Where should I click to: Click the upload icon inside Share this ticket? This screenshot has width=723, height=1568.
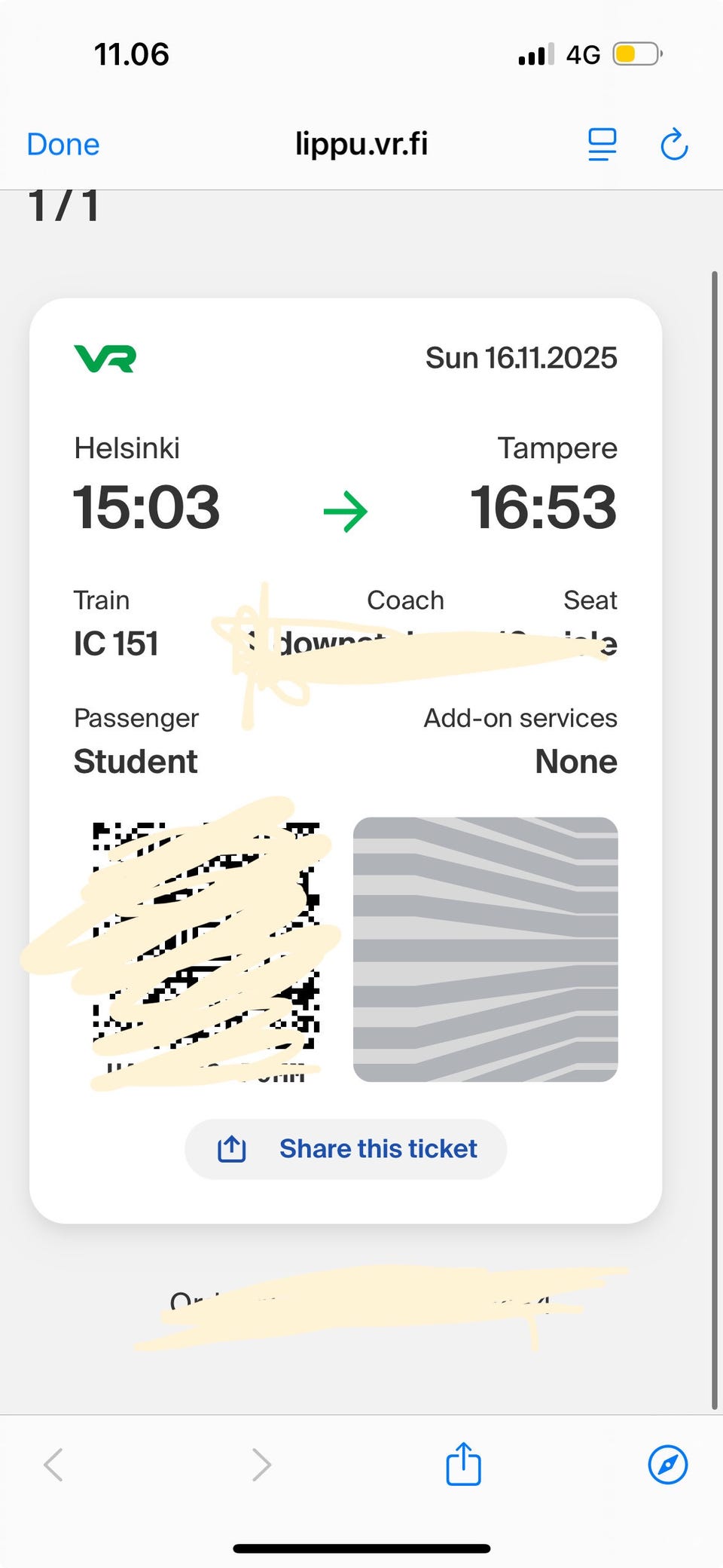(x=232, y=1149)
